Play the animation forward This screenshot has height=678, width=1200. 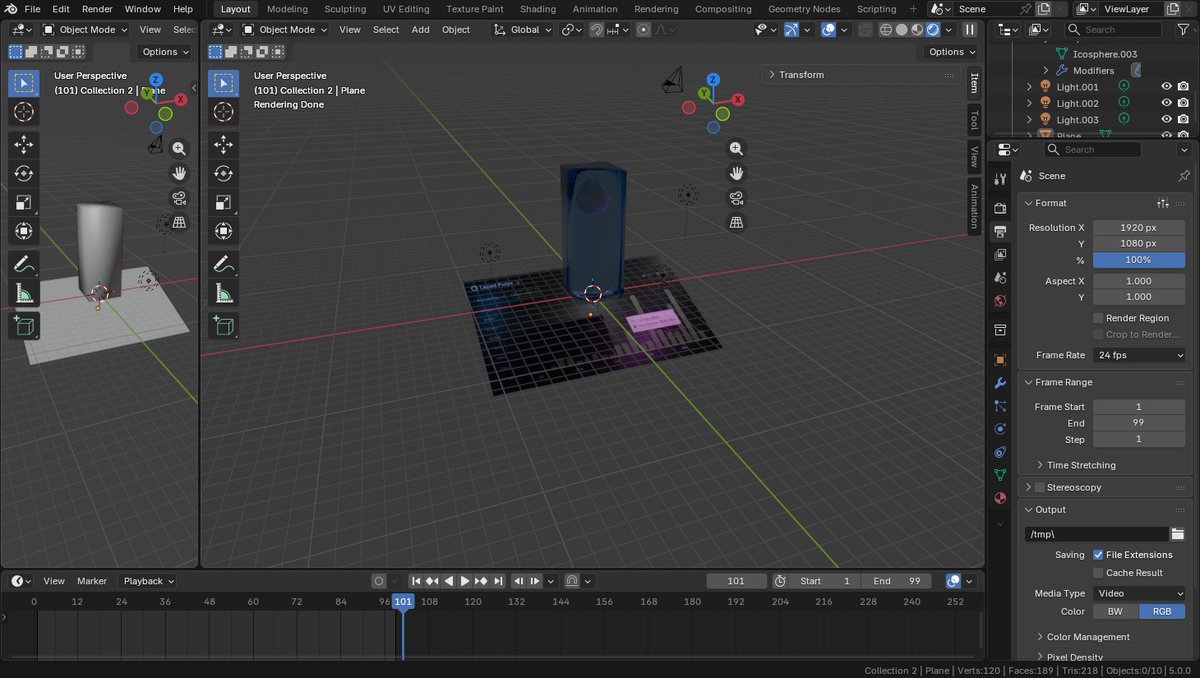464,581
